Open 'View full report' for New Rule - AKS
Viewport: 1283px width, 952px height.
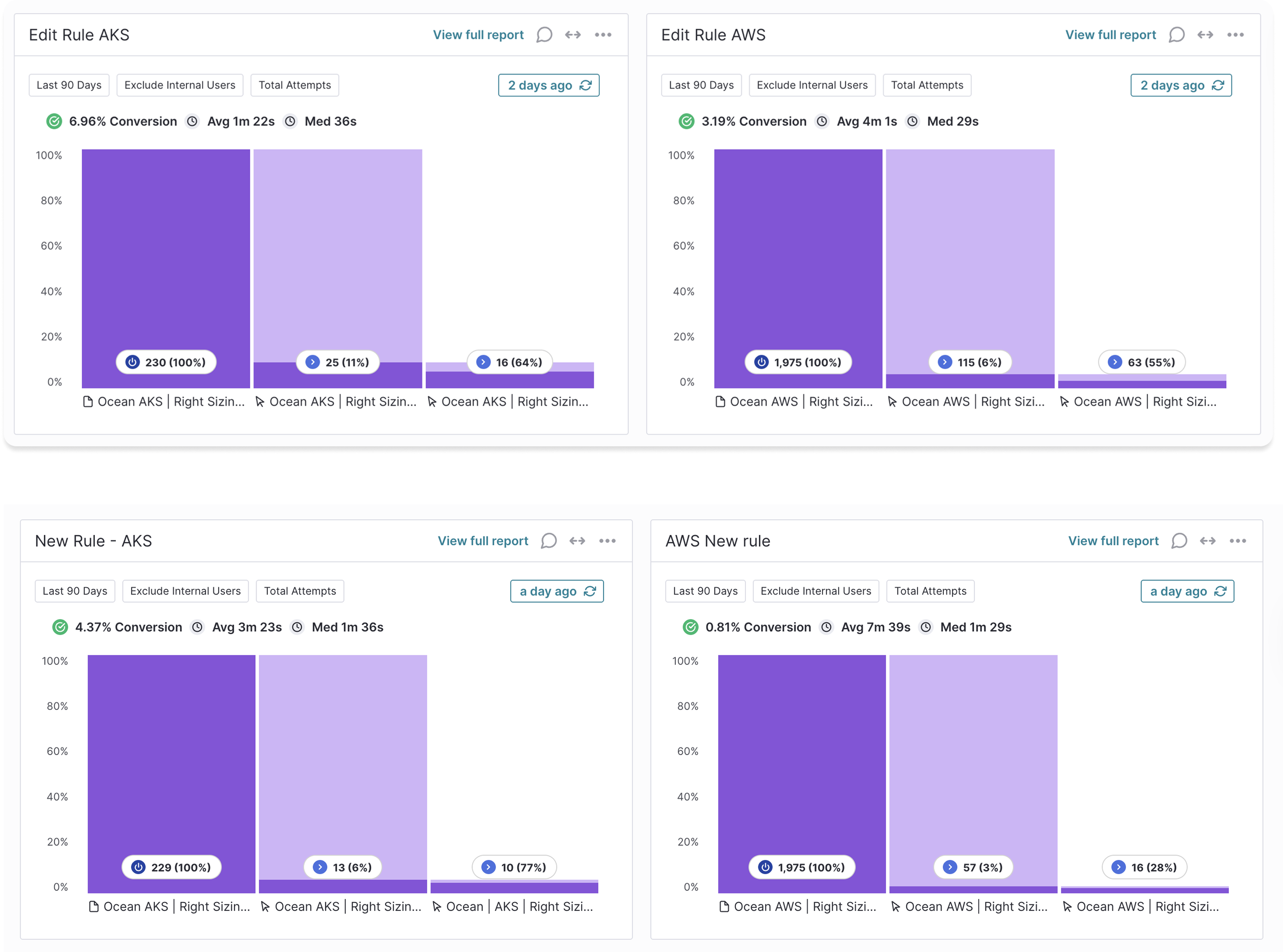tap(483, 541)
